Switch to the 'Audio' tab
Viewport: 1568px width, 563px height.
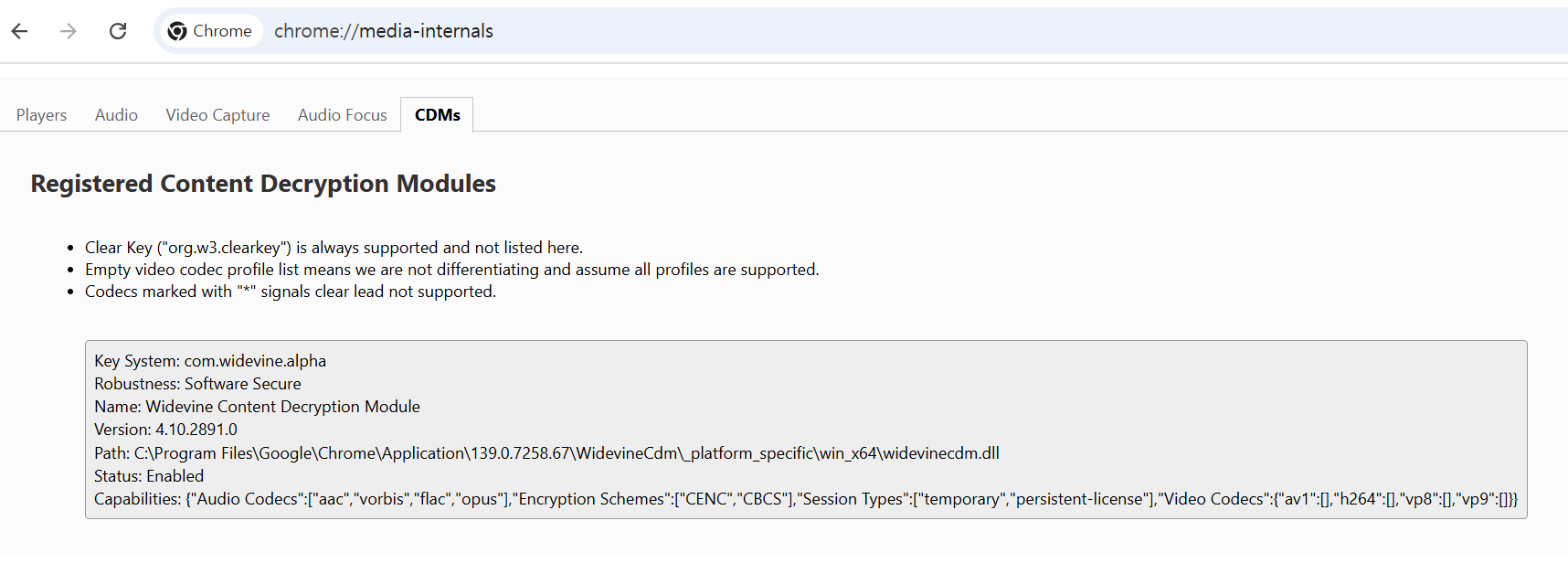pyautogui.click(x=115, y=114)
